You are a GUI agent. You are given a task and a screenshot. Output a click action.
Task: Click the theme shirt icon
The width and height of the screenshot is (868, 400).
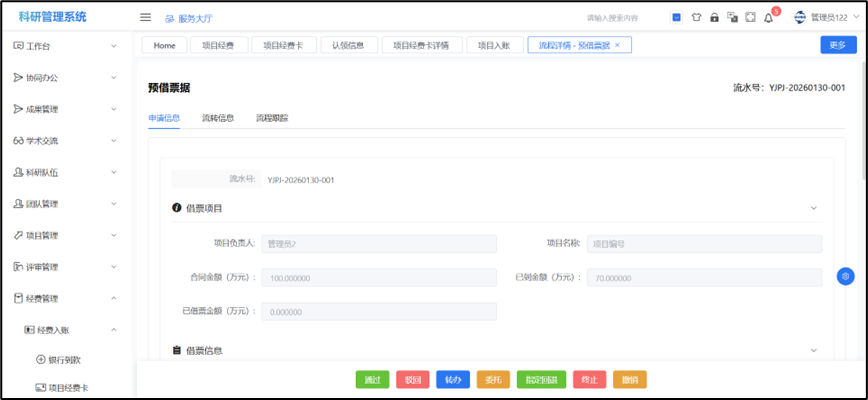[x=696, y=17]
